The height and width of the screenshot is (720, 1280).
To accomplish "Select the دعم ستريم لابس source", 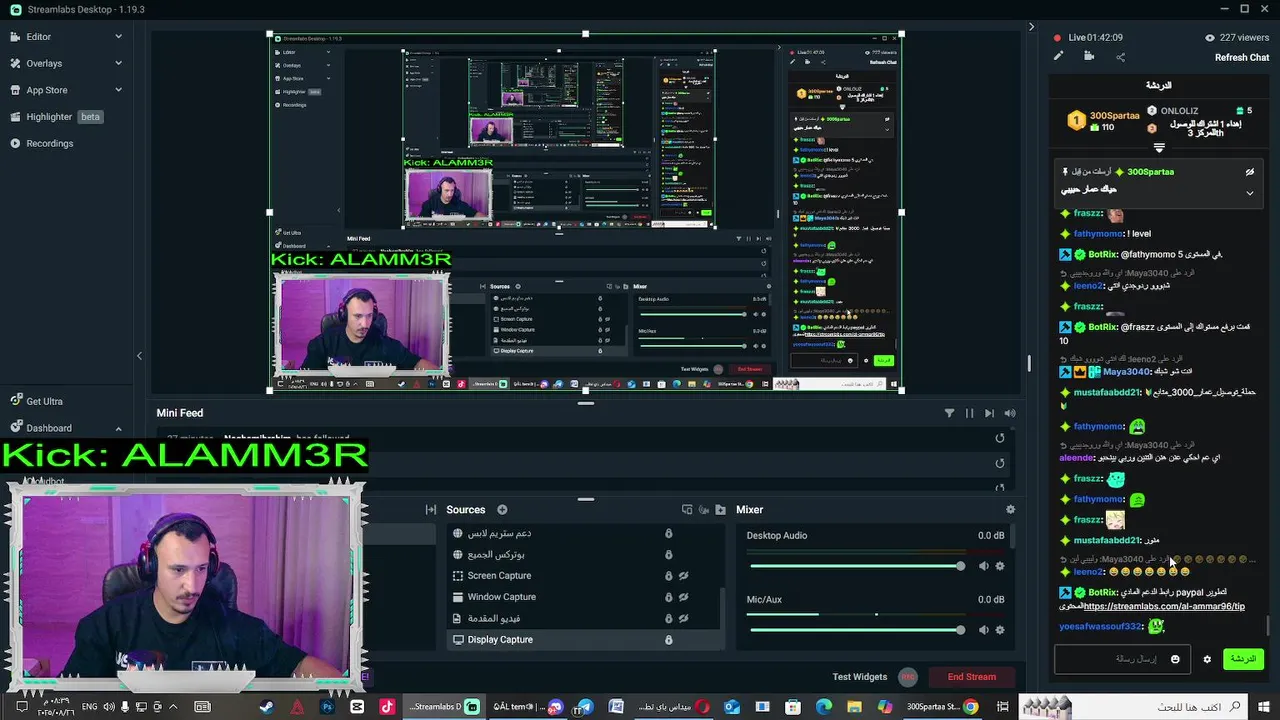I will (585, 533).
